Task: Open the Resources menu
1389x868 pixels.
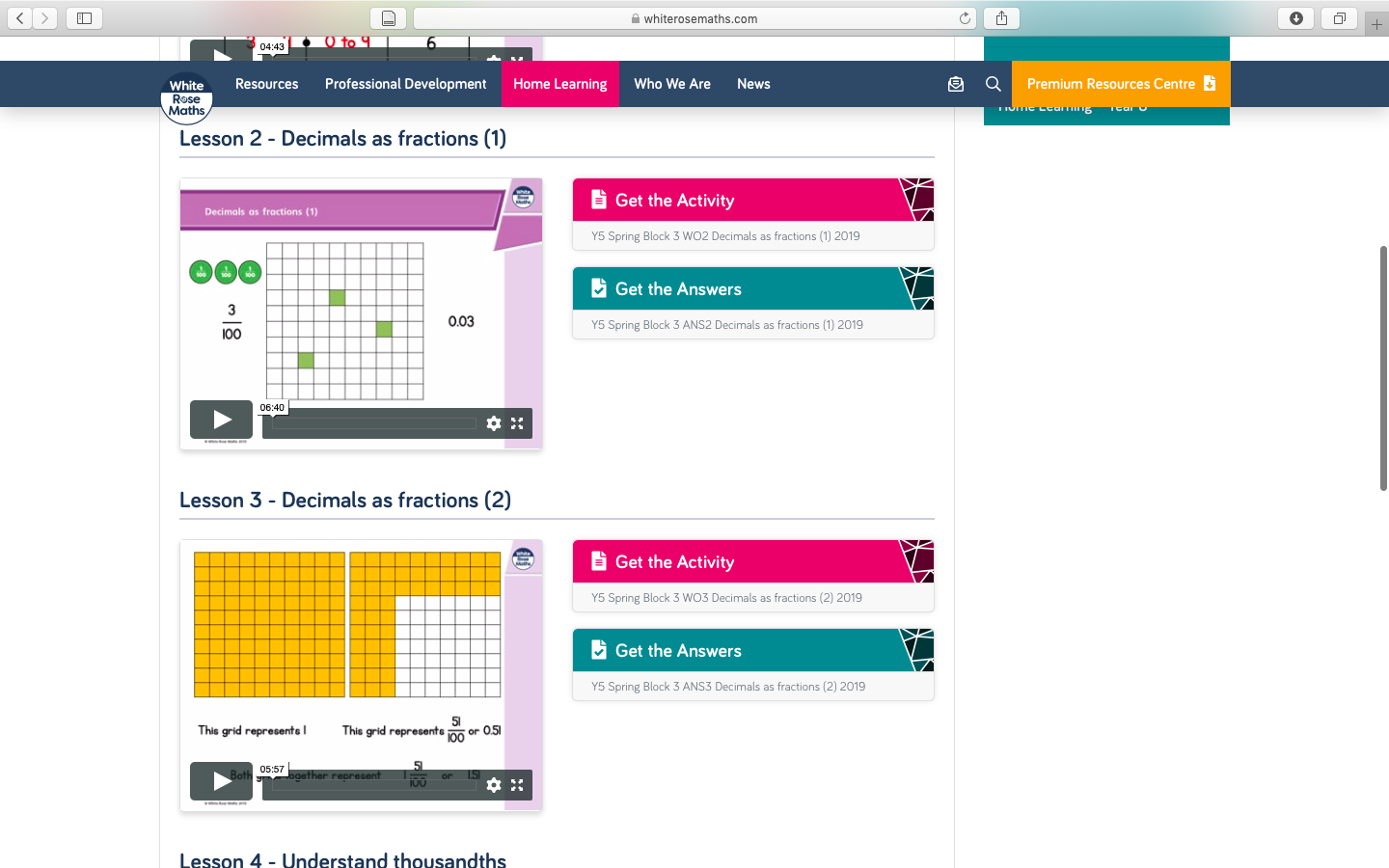Action: coord(266,84)
